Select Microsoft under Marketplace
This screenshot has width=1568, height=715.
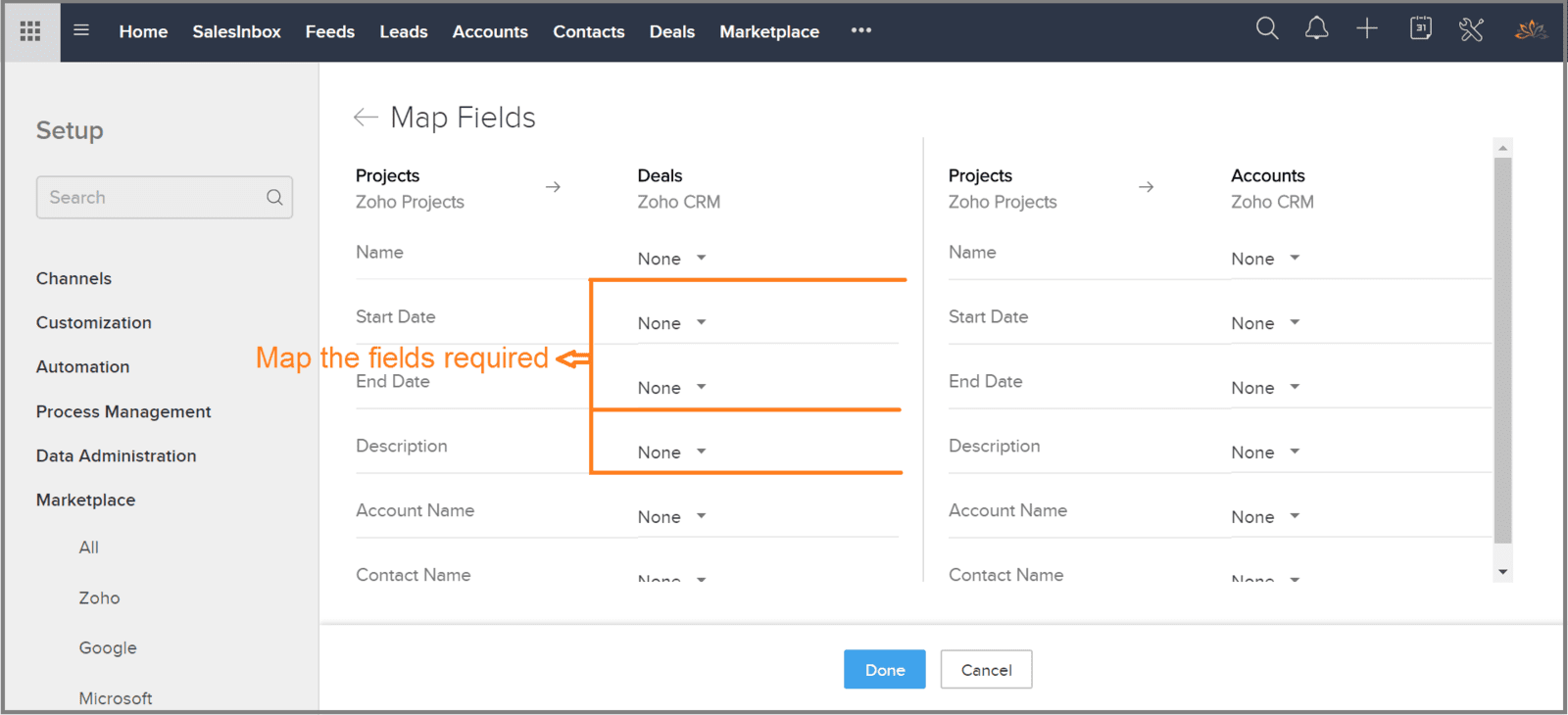pos(116,698)
